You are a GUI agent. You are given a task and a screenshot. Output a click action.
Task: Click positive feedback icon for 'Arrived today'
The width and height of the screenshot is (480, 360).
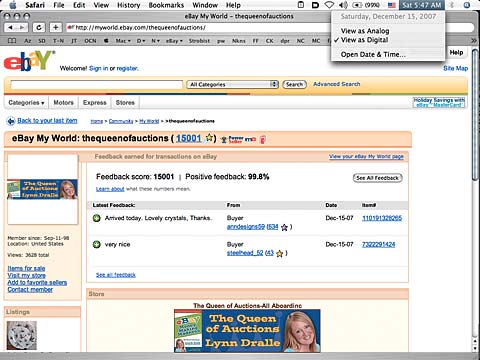click(97, 218)
